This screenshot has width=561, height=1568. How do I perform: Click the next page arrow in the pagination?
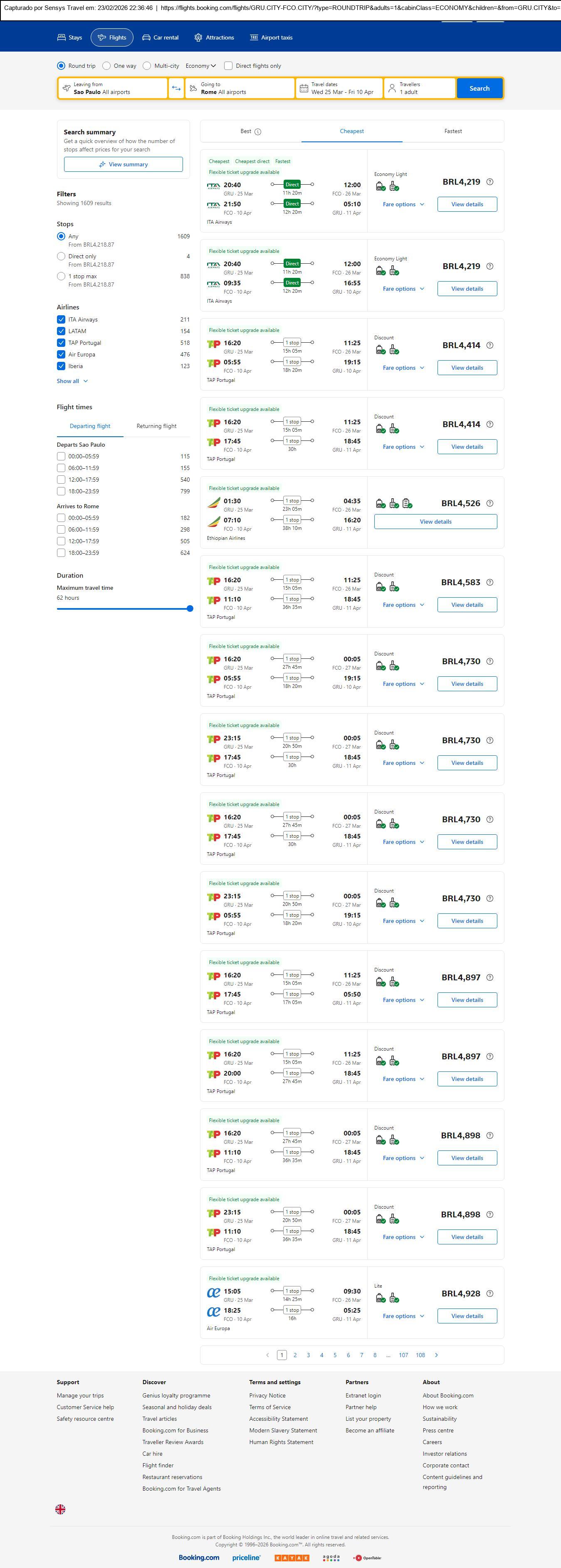(436, 1355)
